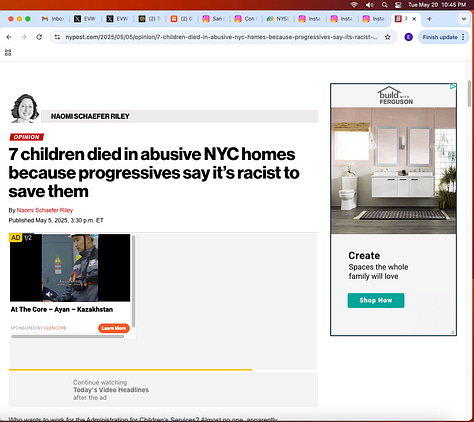Click the video ad vertical scrollbar
The image size is (474, 422).
click(133, 281)
